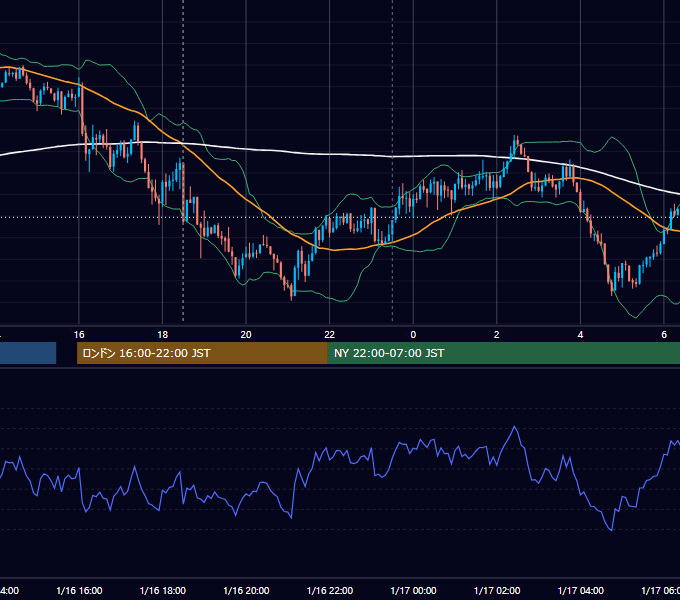The height and width of the screenshot is (600, 680).
Task: Click the 1/16 16:00 time label
Action: (79, 590)
